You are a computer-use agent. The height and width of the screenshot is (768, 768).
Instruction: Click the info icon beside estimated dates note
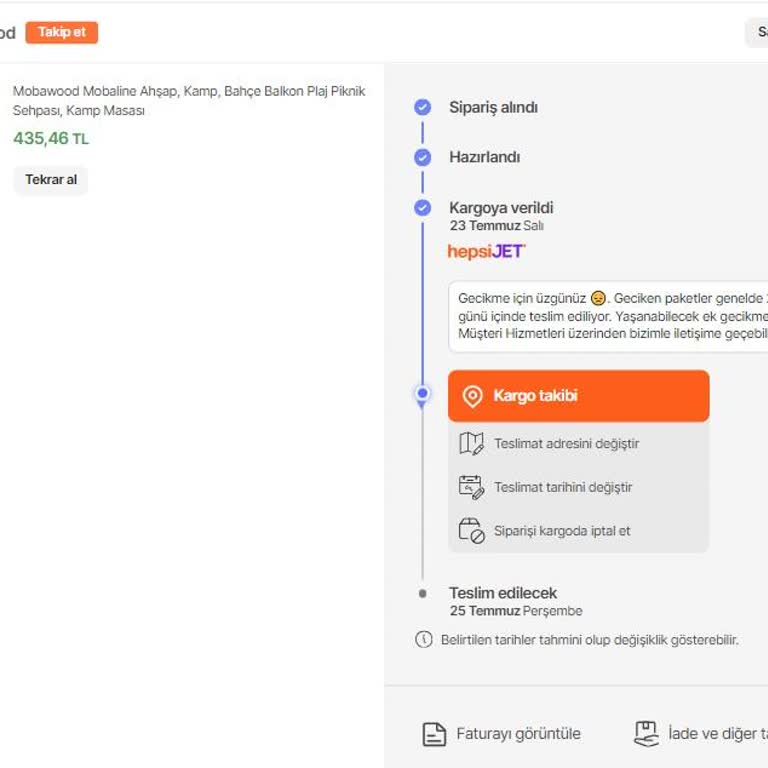point(424,640)
